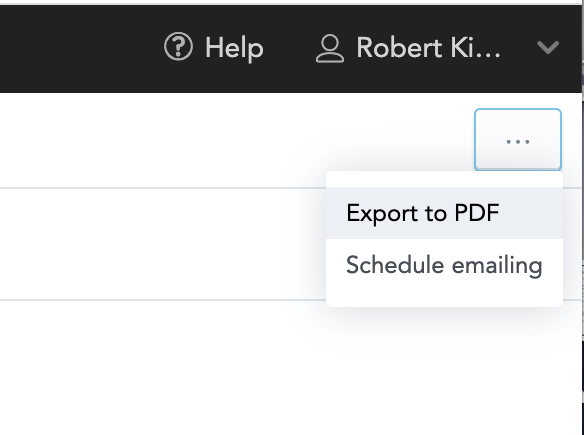Image resolution: width=584 pixels, height=435 pixels.
Task: Click empty padding at top of dropdown menu
Action: pos(444,180)
